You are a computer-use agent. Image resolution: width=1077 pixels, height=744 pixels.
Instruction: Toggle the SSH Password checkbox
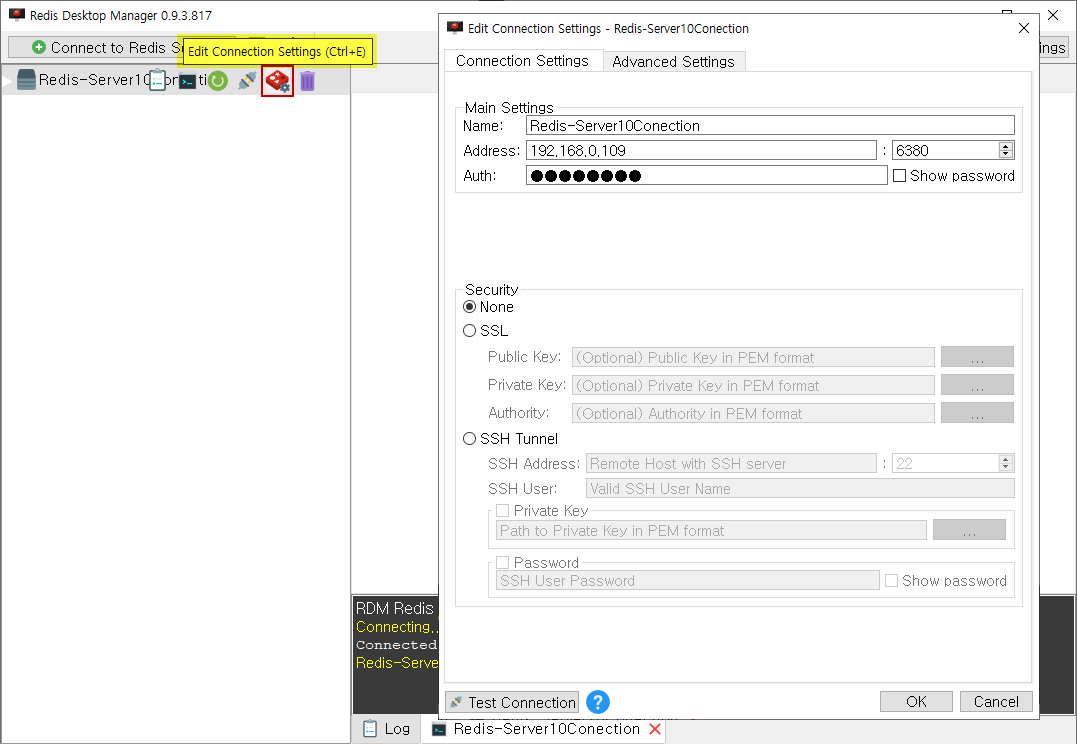(503, 563)
